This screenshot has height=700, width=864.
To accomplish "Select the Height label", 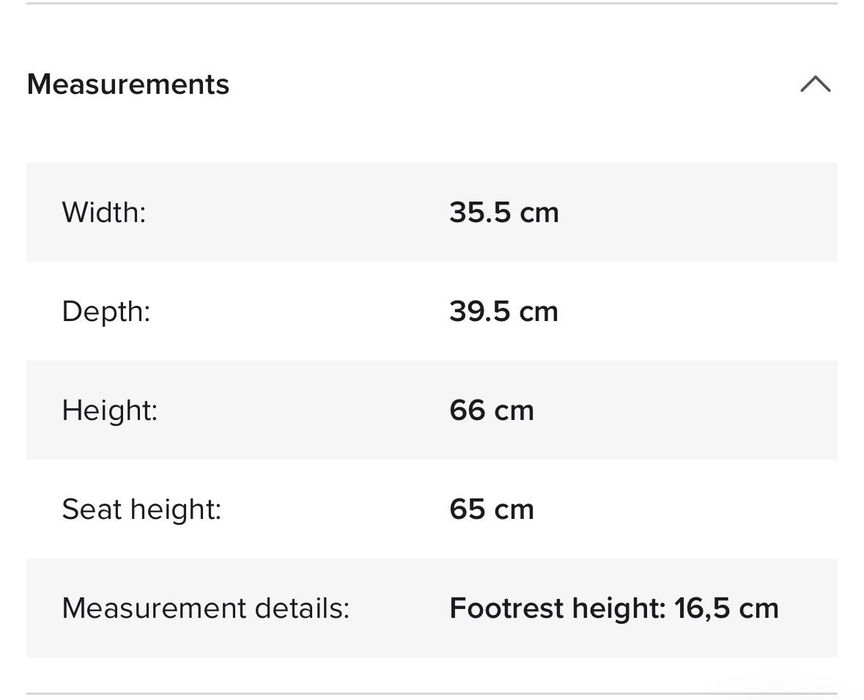I will [110, 410].
